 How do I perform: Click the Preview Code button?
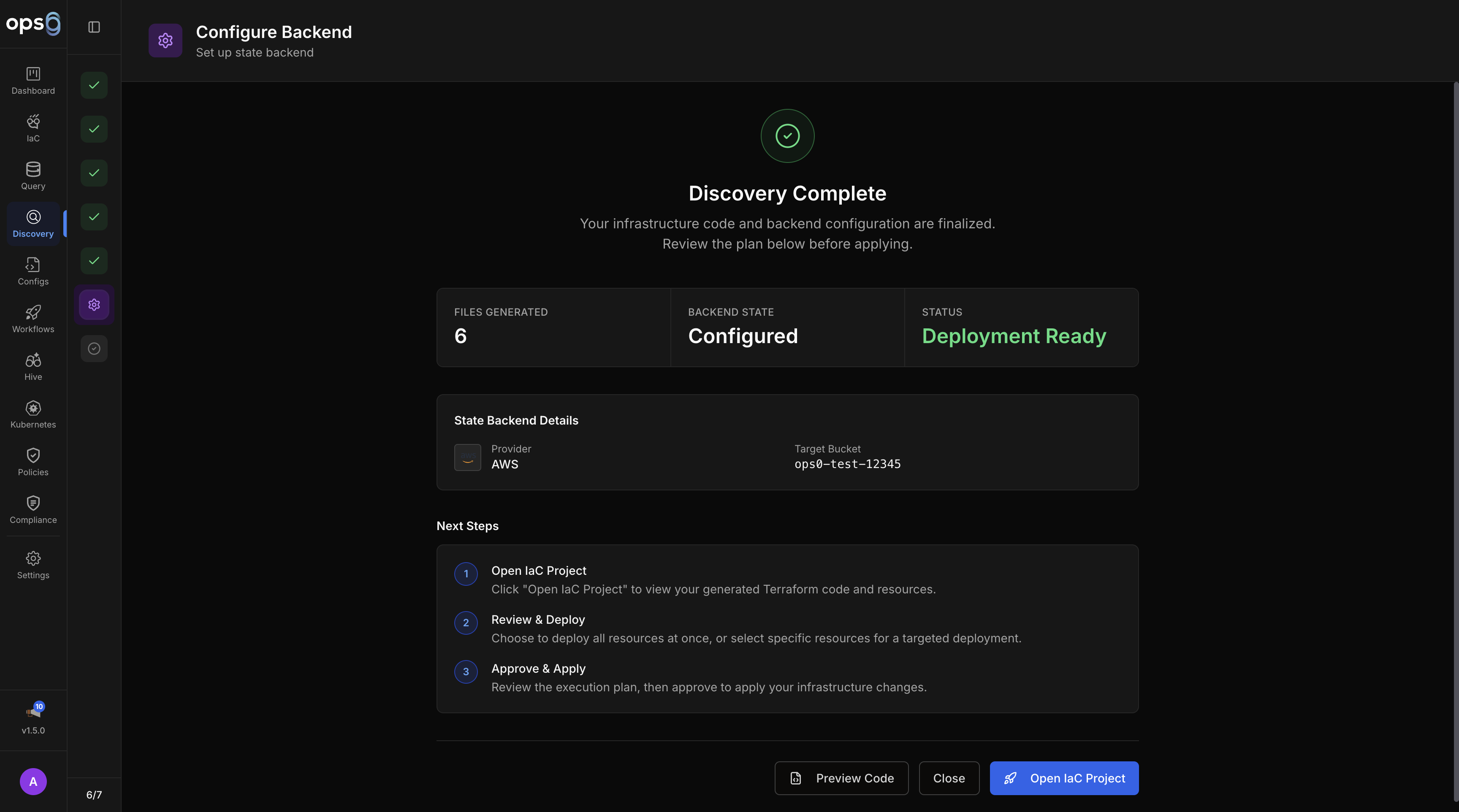841,778
